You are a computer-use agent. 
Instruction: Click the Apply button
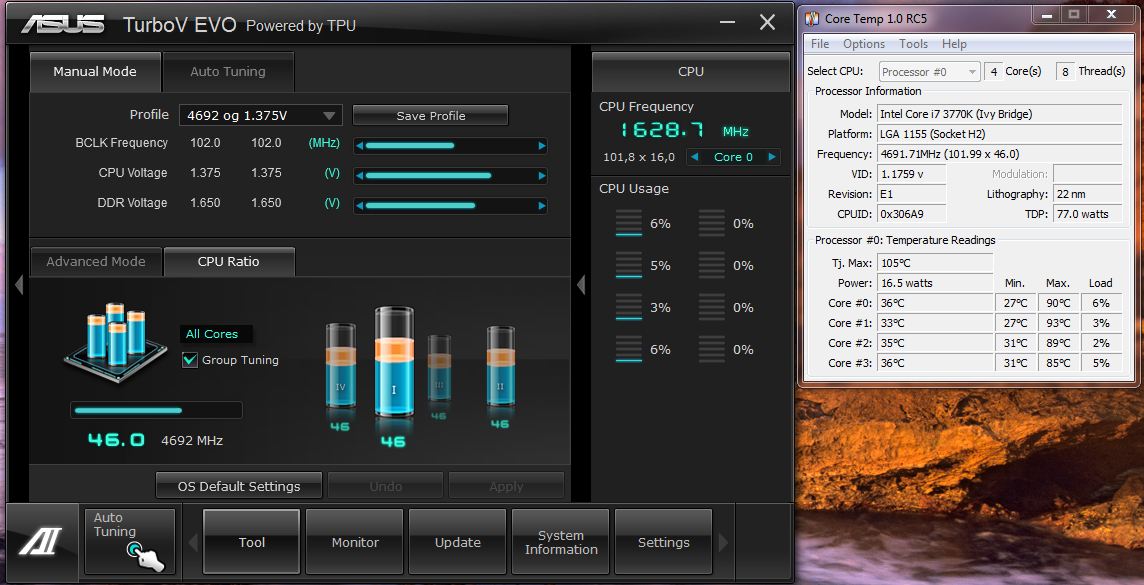506,486
